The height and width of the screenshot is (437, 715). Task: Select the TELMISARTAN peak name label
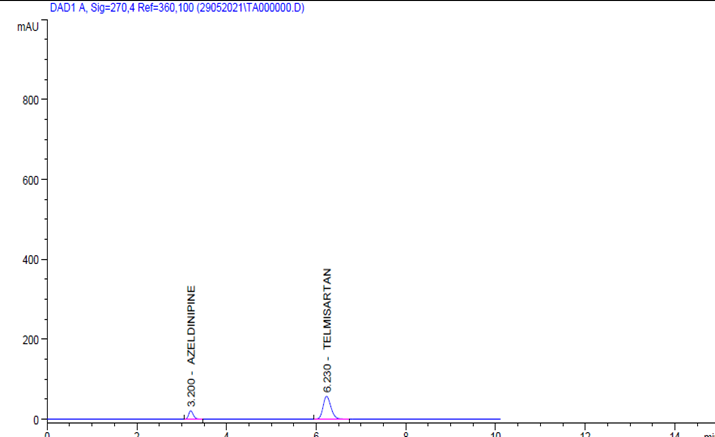327,309
